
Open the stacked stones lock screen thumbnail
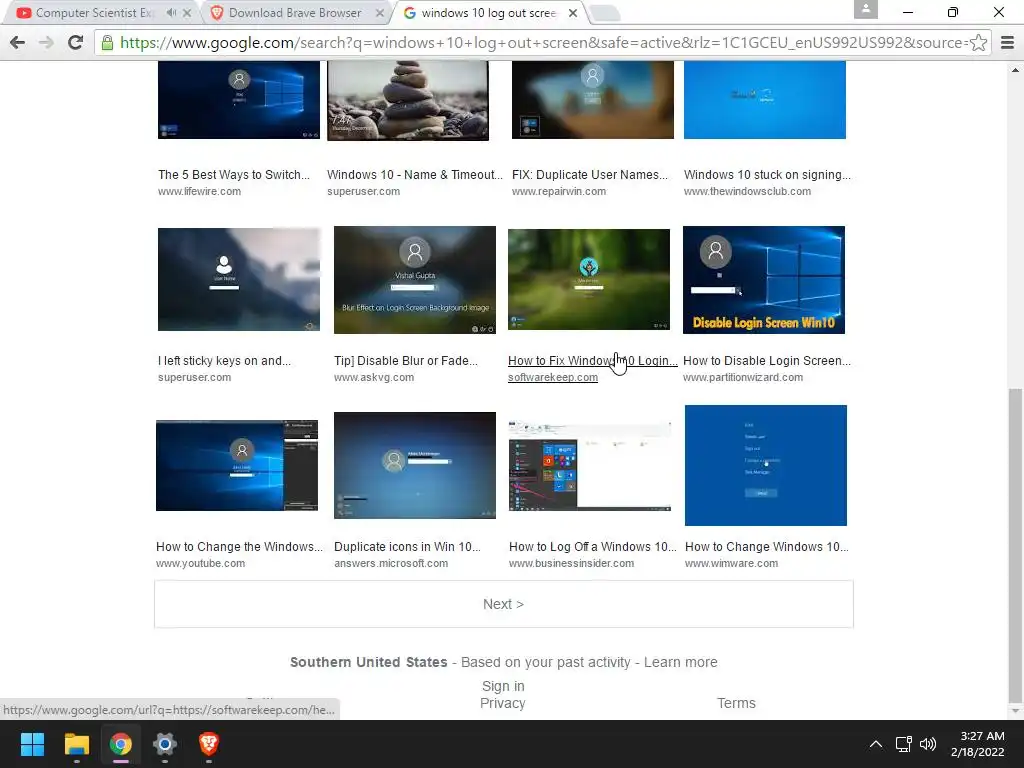point(408,101)
